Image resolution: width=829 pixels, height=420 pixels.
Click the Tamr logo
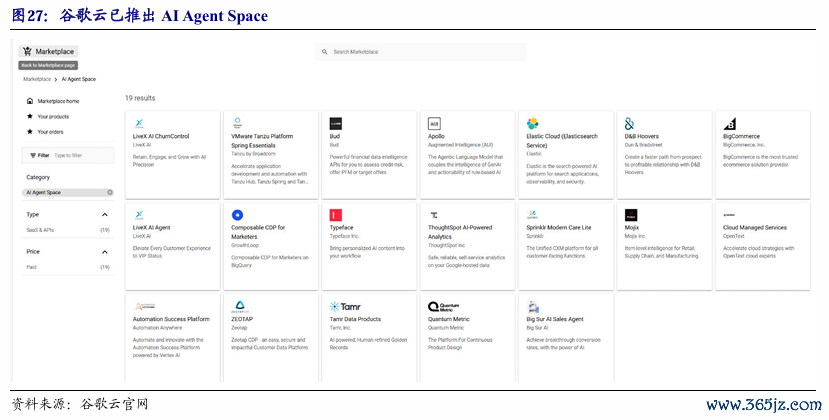[345, 306]
